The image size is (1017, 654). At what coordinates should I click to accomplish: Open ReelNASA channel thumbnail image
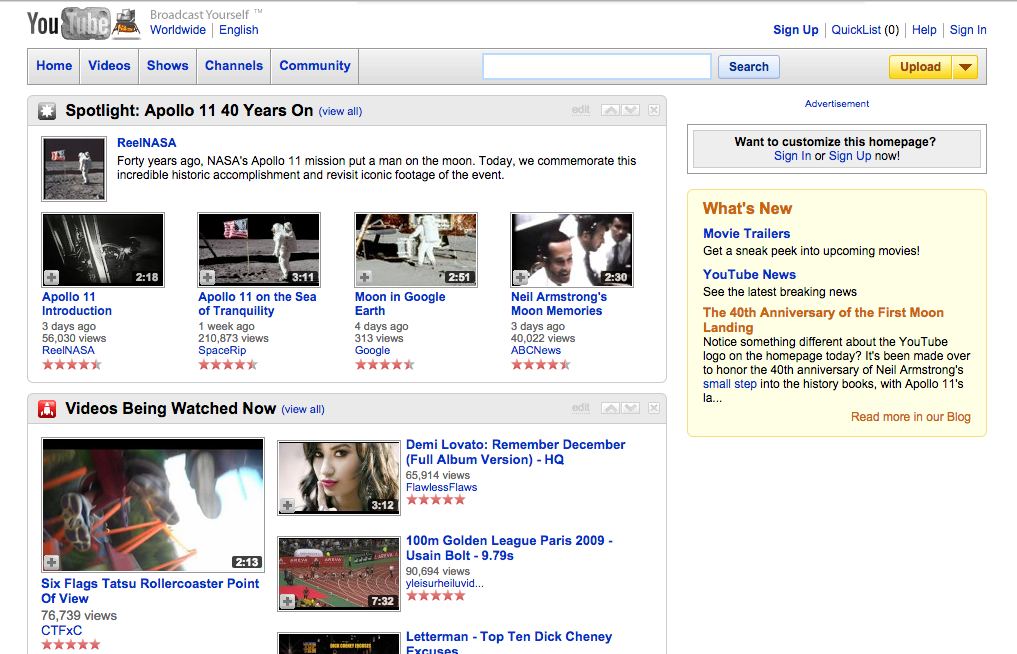[74, 169]
